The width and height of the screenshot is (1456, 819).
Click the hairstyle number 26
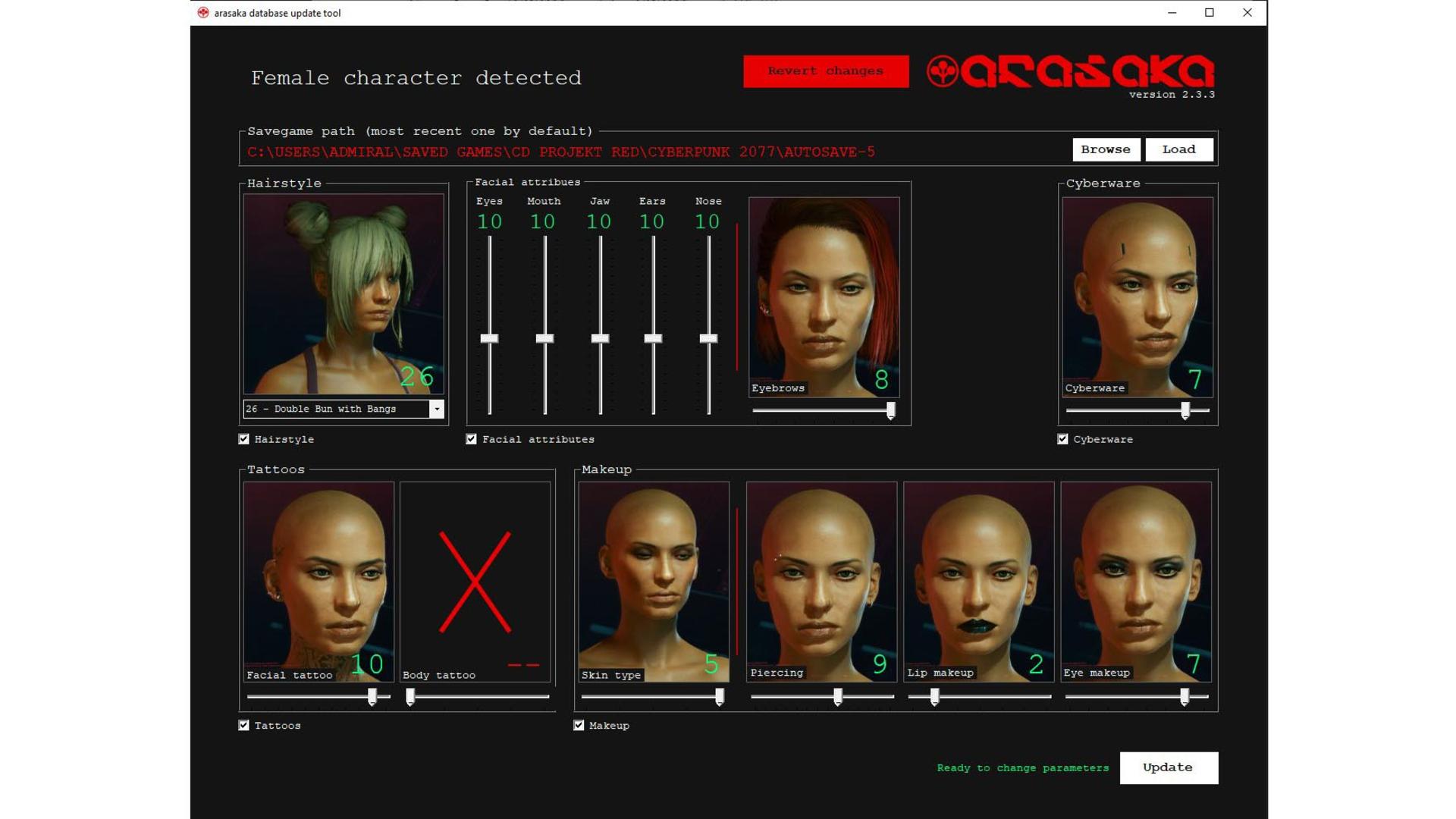418,377
